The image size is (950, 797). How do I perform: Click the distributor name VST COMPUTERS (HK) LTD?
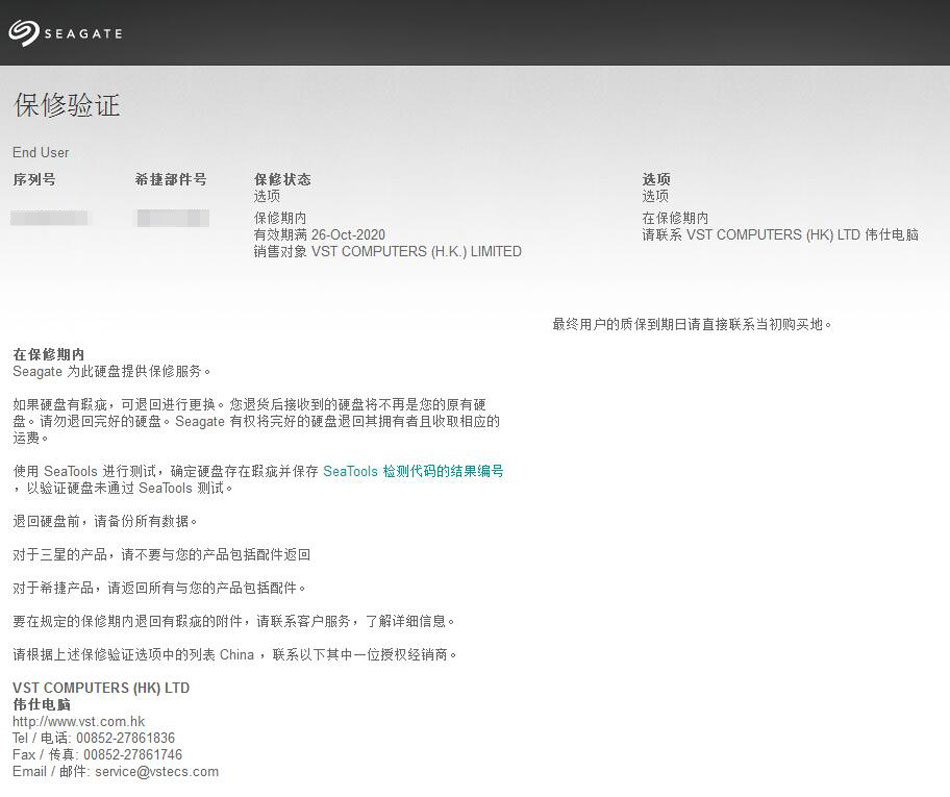tap(100, 688)
